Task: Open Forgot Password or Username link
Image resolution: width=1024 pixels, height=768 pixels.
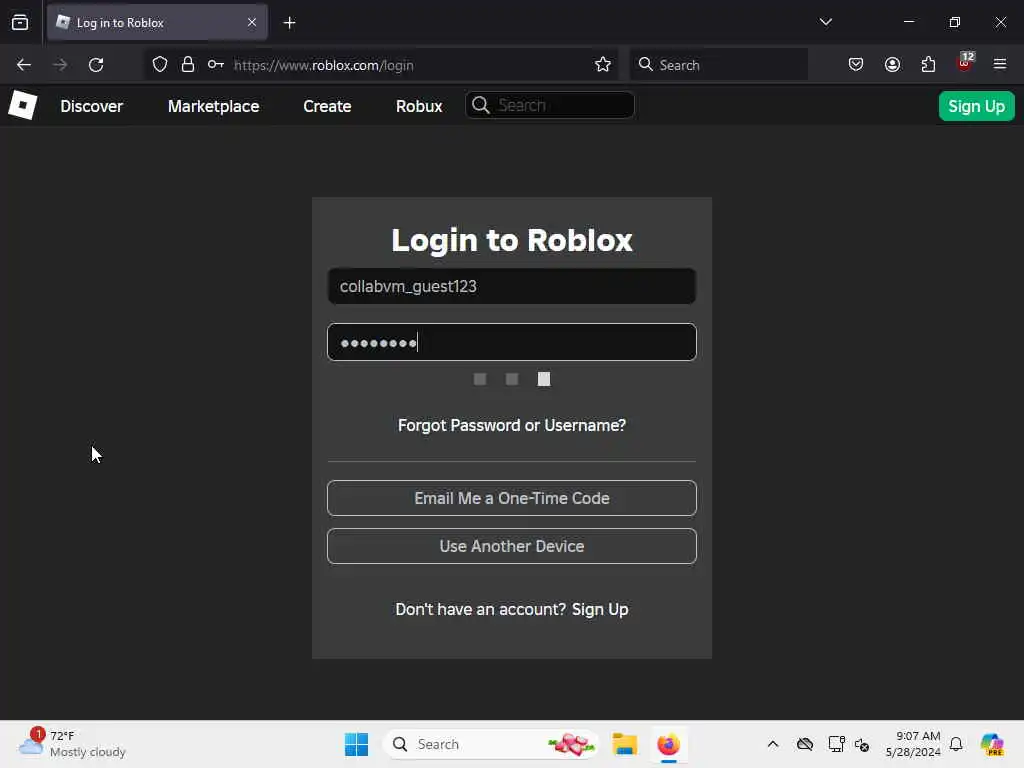Action: (x=511, y=425)
